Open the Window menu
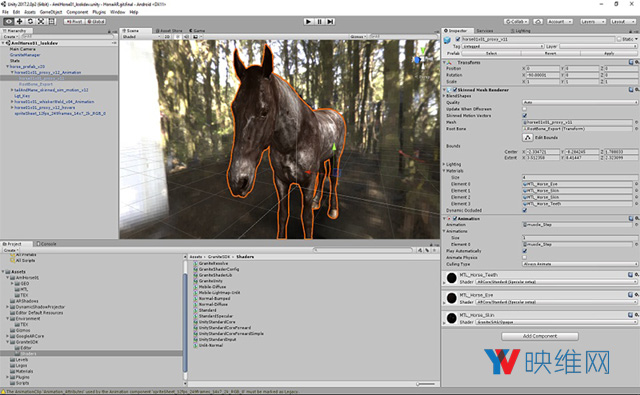This screenshot has width=640, height=395. 118,12
